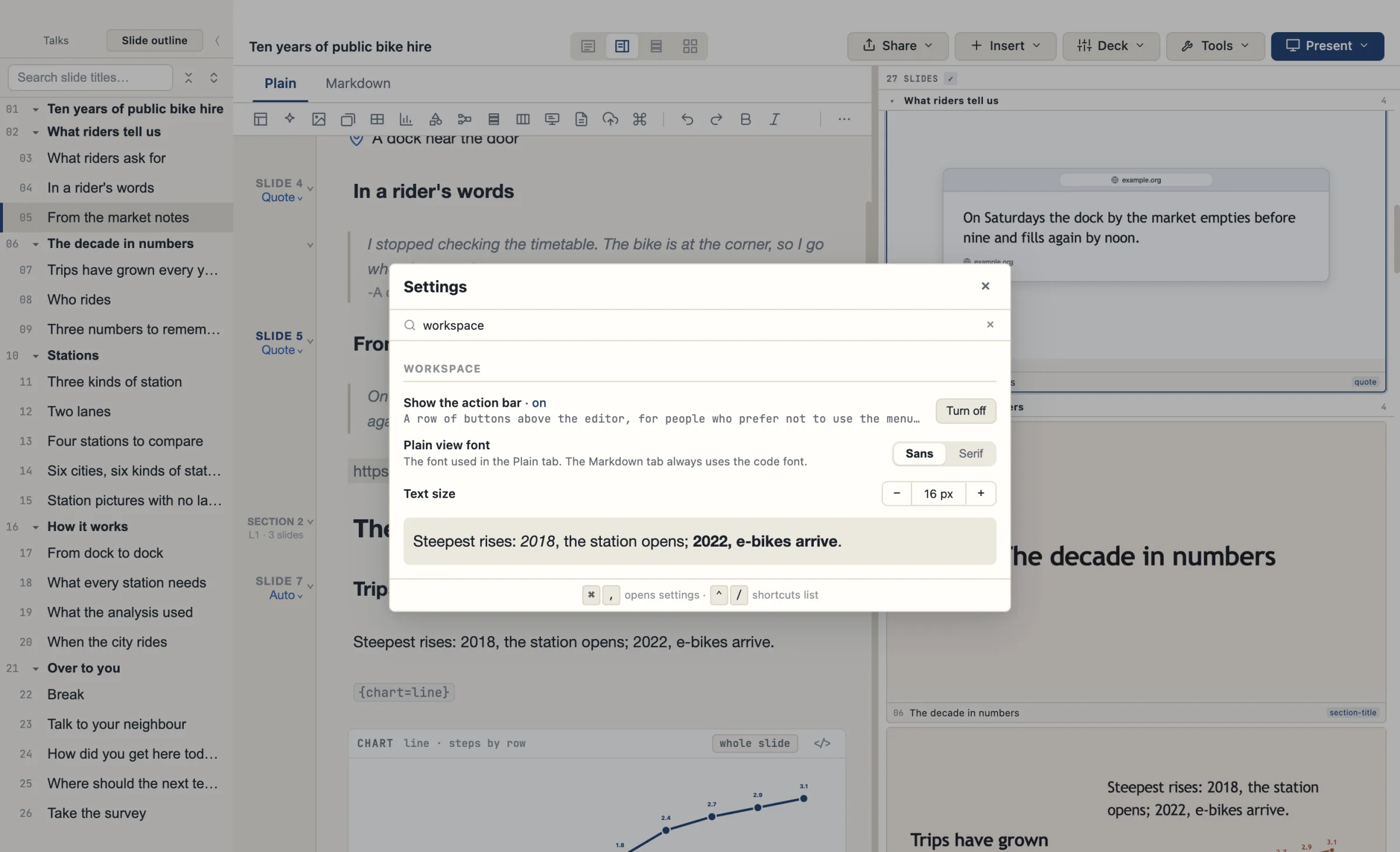Select the Slide outline tab
The height and width of the screenshot is (852, 1400).
pos(155,40)
